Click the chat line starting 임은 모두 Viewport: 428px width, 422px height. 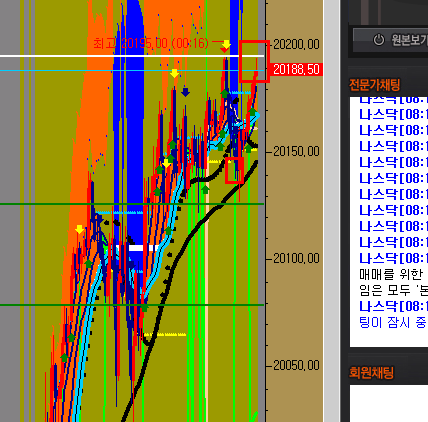(394, 290)
